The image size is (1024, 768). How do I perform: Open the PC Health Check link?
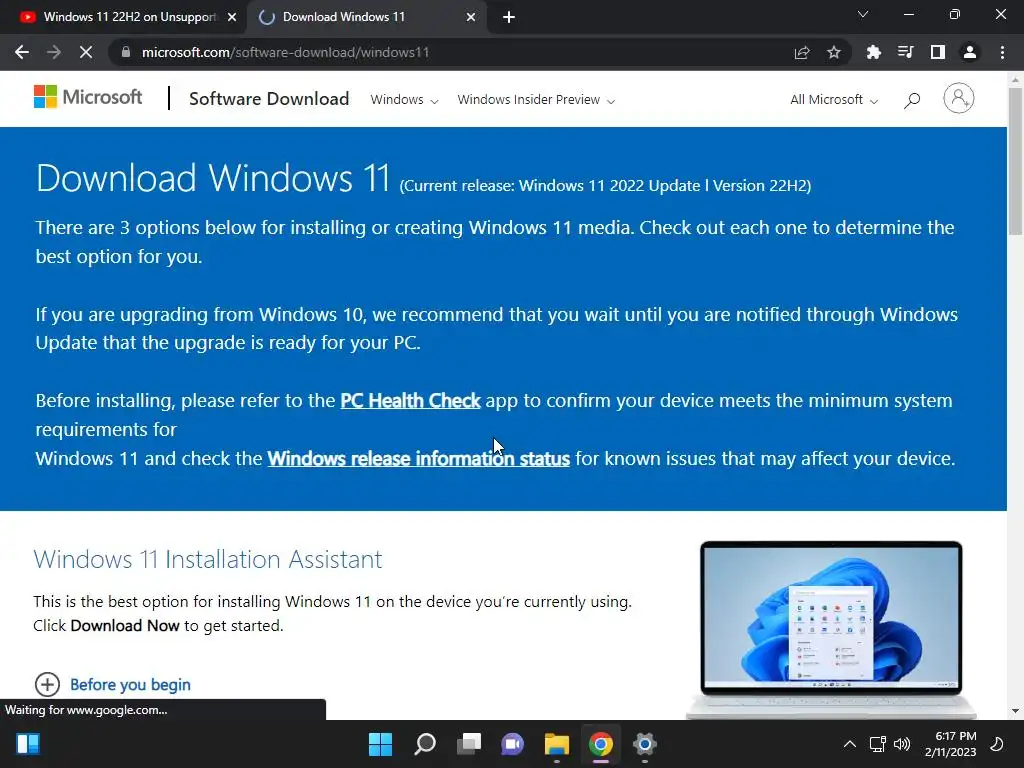[x=410, y=400]
